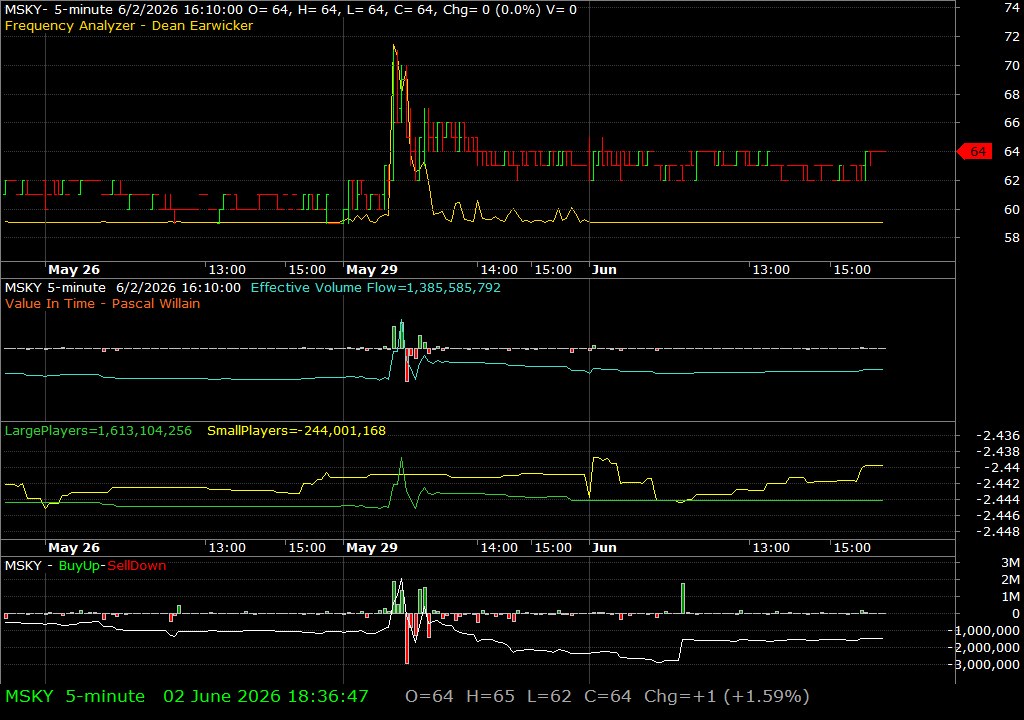This screenshot has height=720, width=1024.
Task: Click the LargePlayers=1,613,104,256 label
Action: pyautogui.click(x=98, y=431)
